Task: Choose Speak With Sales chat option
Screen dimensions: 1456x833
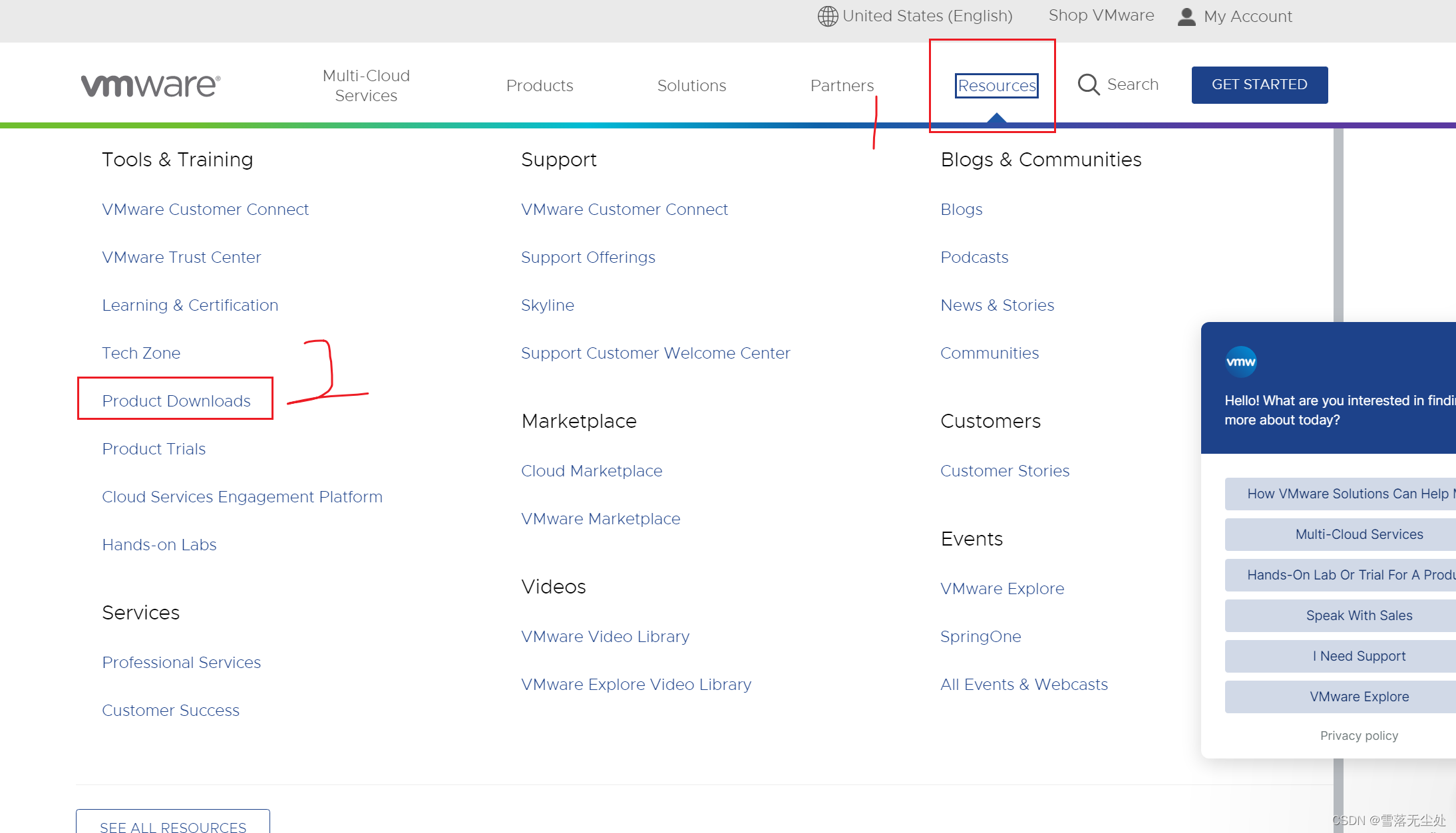Action: [1358, 615]
